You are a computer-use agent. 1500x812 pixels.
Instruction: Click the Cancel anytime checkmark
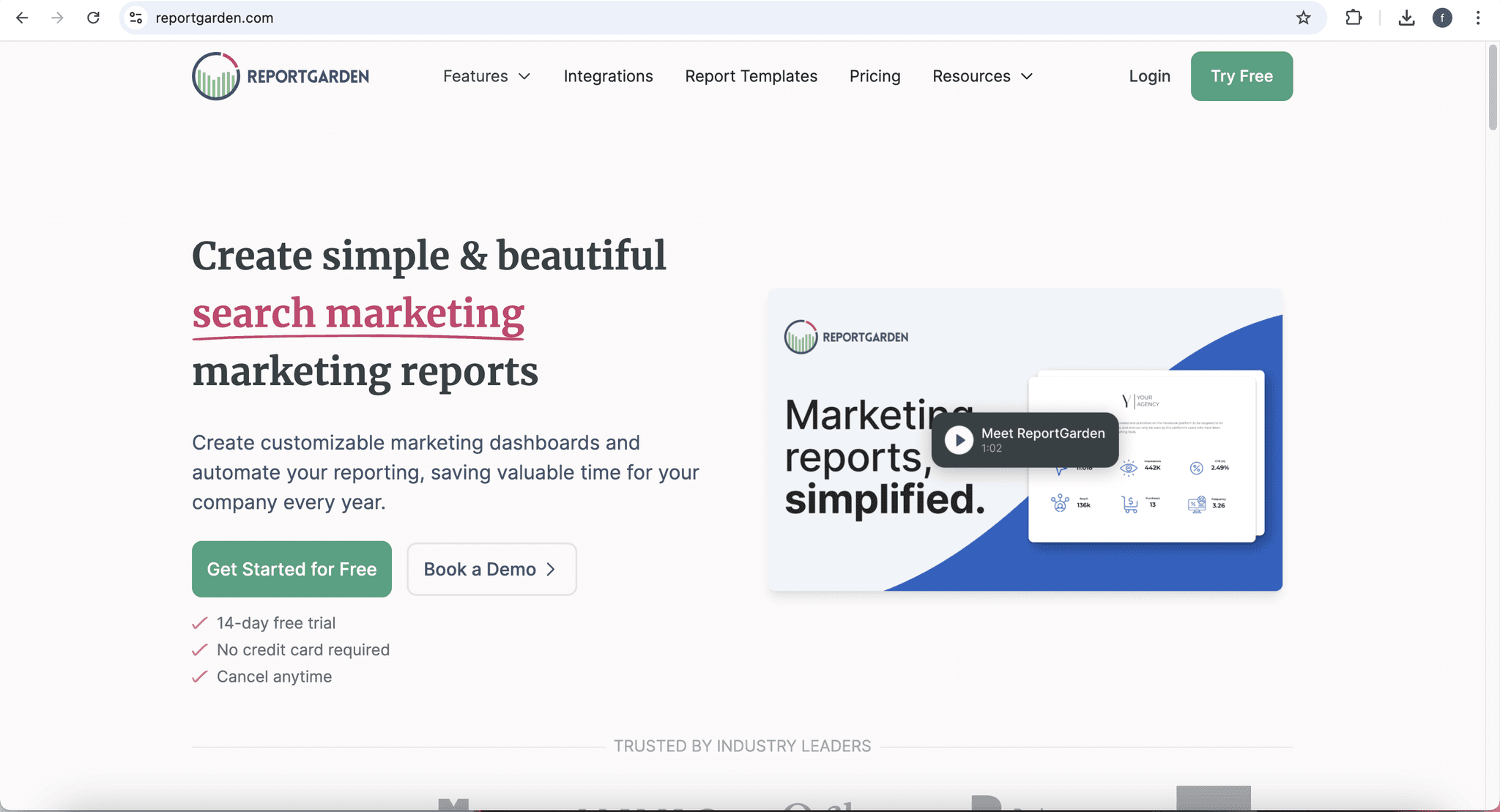click(x=199, y=677)
